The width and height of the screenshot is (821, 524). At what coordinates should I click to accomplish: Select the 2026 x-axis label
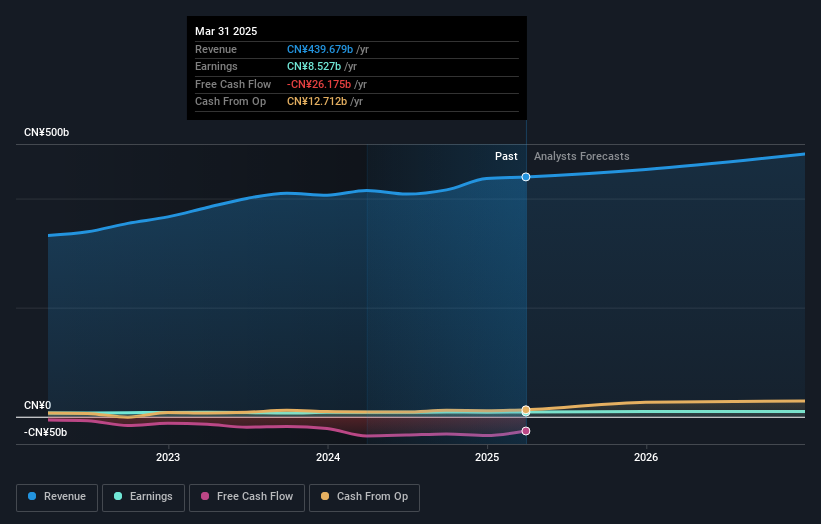pyautogui.click(x=646, y=457)
